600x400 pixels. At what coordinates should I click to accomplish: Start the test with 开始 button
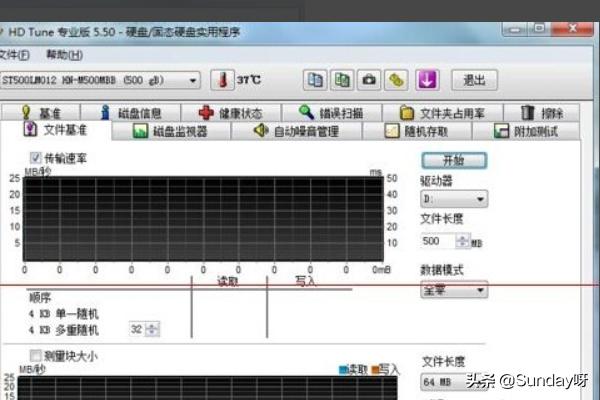pos(454,160)
